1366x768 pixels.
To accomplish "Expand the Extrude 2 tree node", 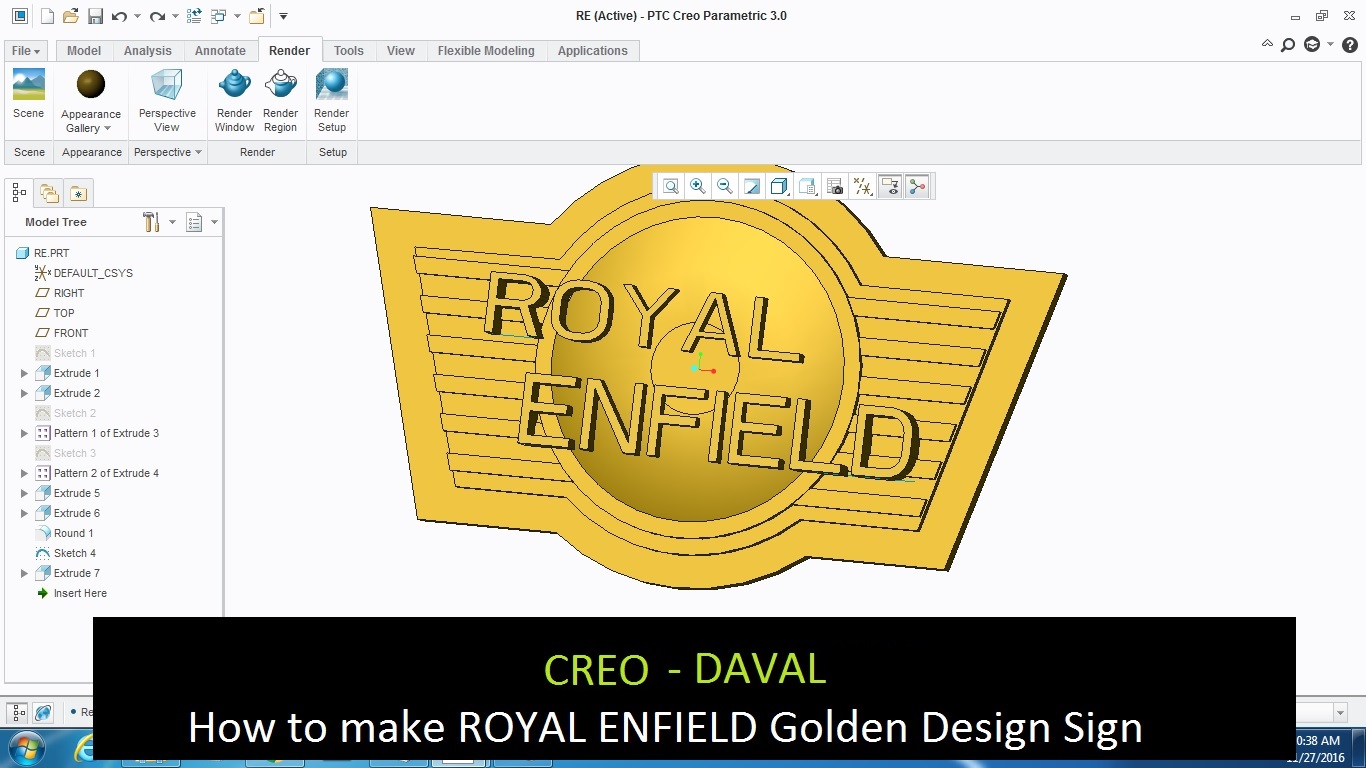I will [x=25, y=393].
